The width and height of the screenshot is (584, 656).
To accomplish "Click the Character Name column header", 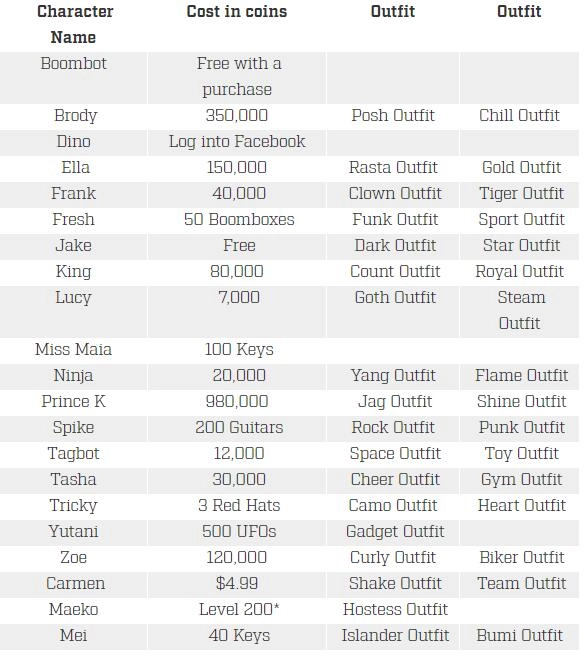I will (75, 24).
